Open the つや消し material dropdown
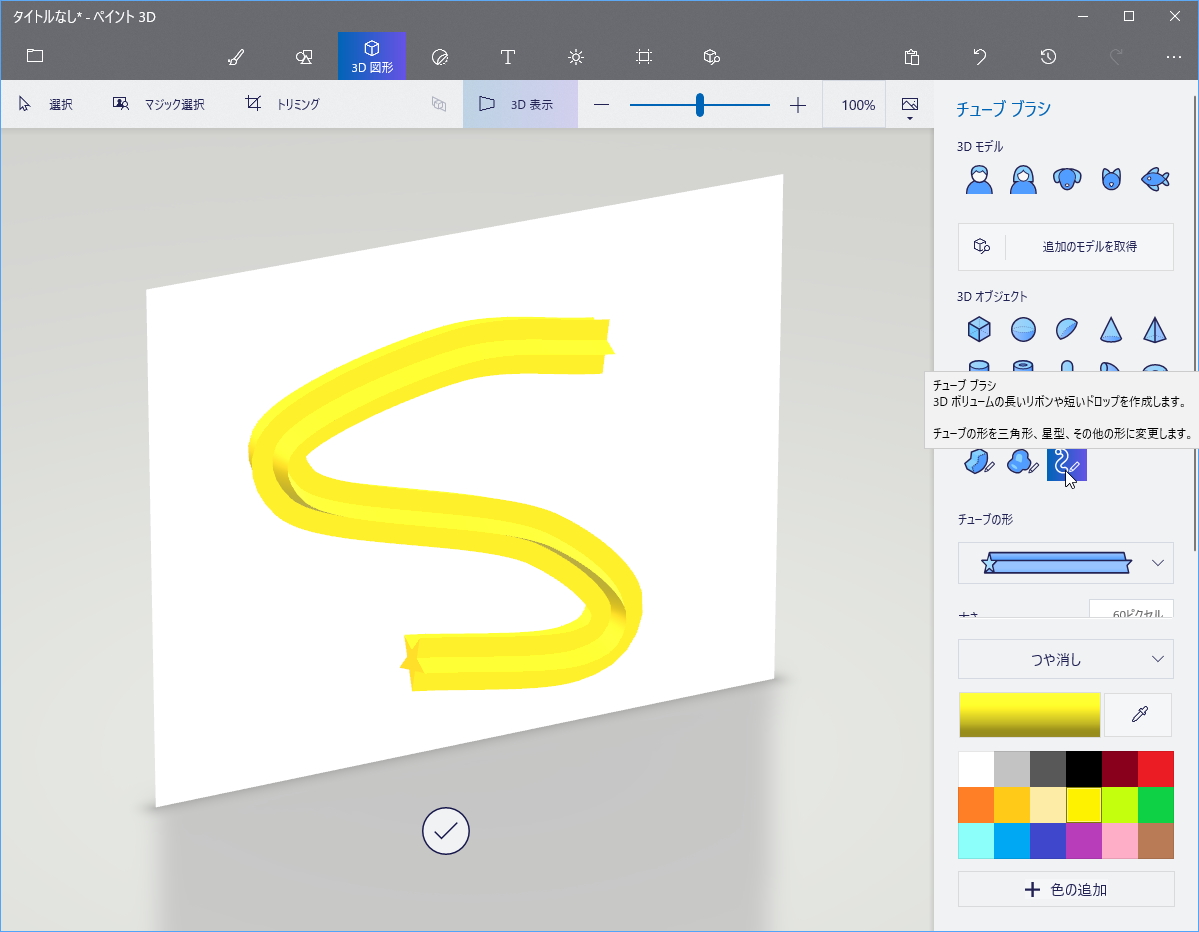This screenshot has height=932, width=1199. (x=1066, y=659)
